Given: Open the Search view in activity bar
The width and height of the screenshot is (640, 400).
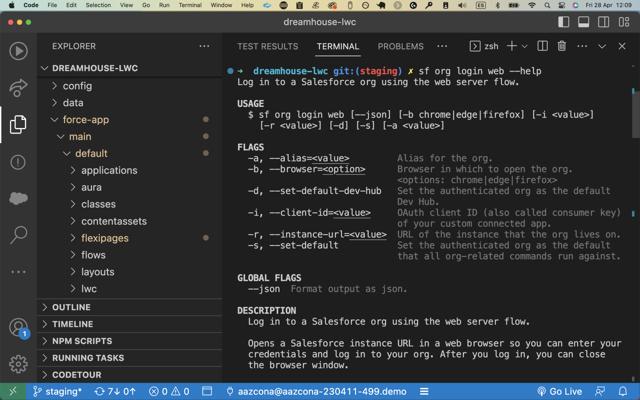Looking at the screenshot, I should 18,235.
